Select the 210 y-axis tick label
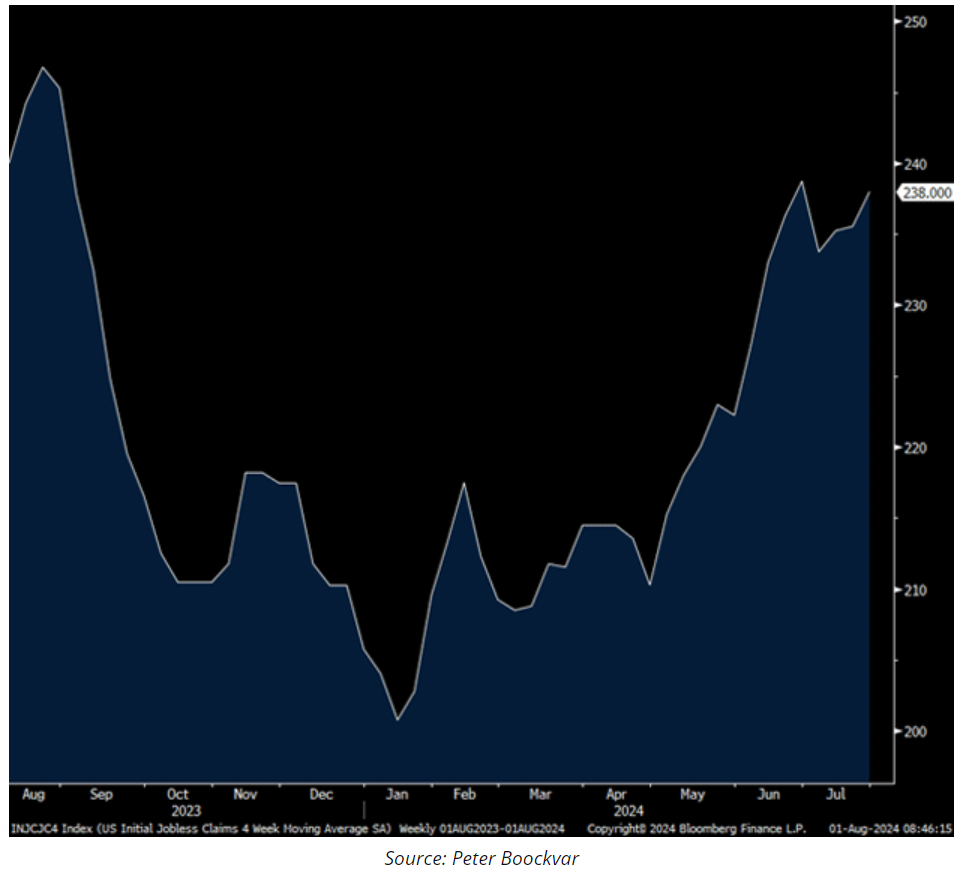 pyautogui.click(x=917, y=590)
